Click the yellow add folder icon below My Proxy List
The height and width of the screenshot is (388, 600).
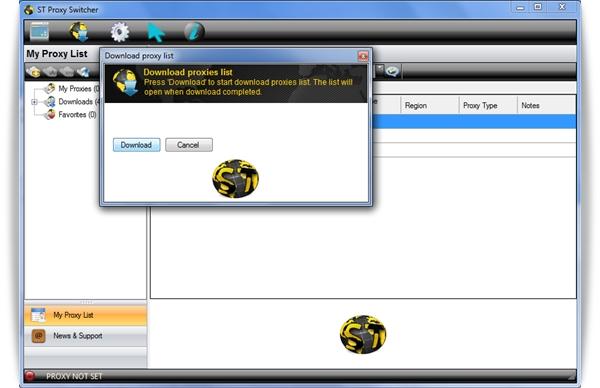33,72
